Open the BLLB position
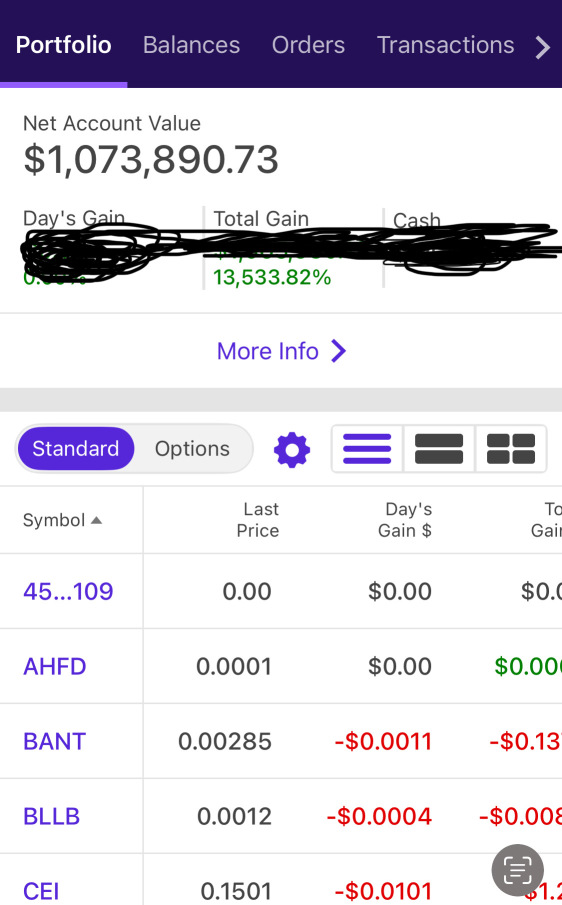 click(x=51, y=817)
